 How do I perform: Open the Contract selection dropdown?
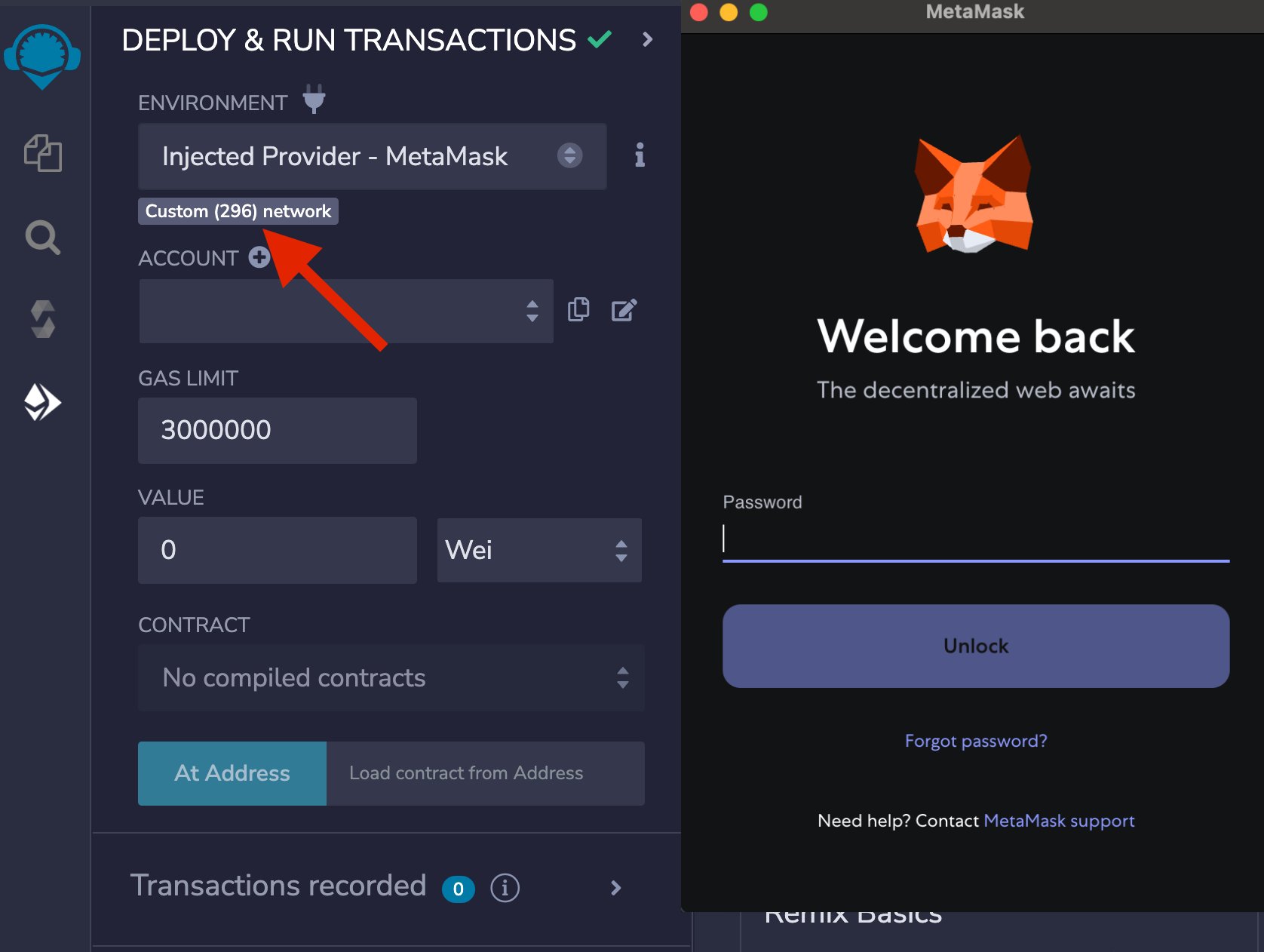(x=391, y=677)
